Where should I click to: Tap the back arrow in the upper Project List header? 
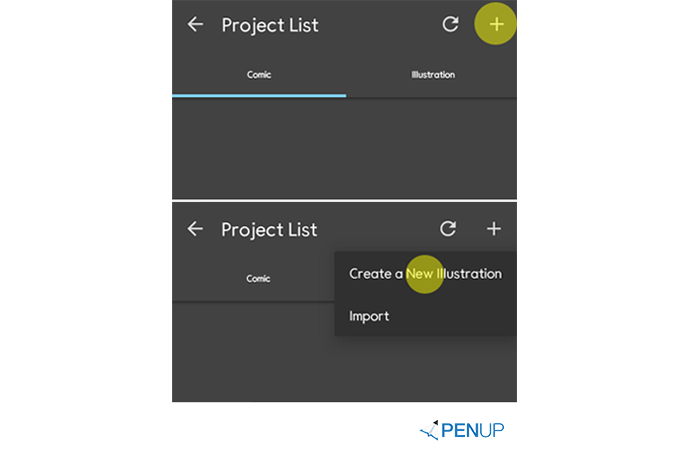(x=195, y=24)
